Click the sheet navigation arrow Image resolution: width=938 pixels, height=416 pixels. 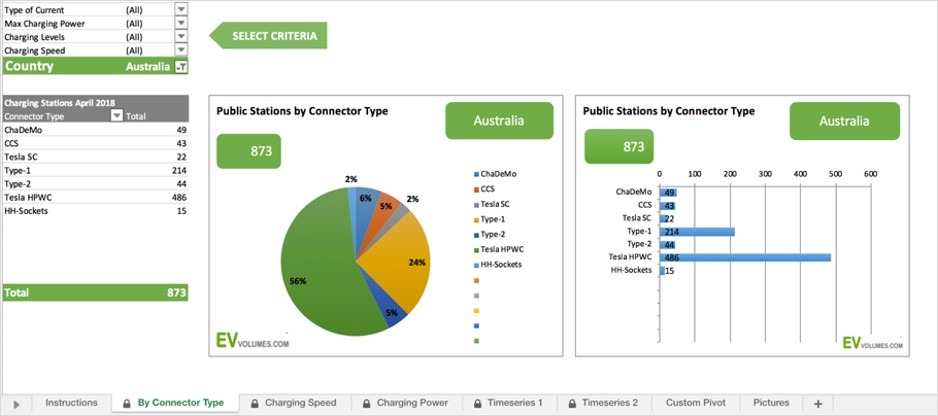tap(16, 404)
